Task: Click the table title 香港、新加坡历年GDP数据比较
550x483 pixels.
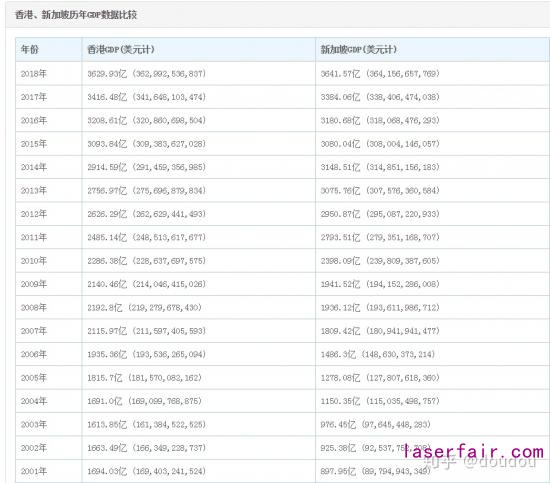Action: point(76,15)
